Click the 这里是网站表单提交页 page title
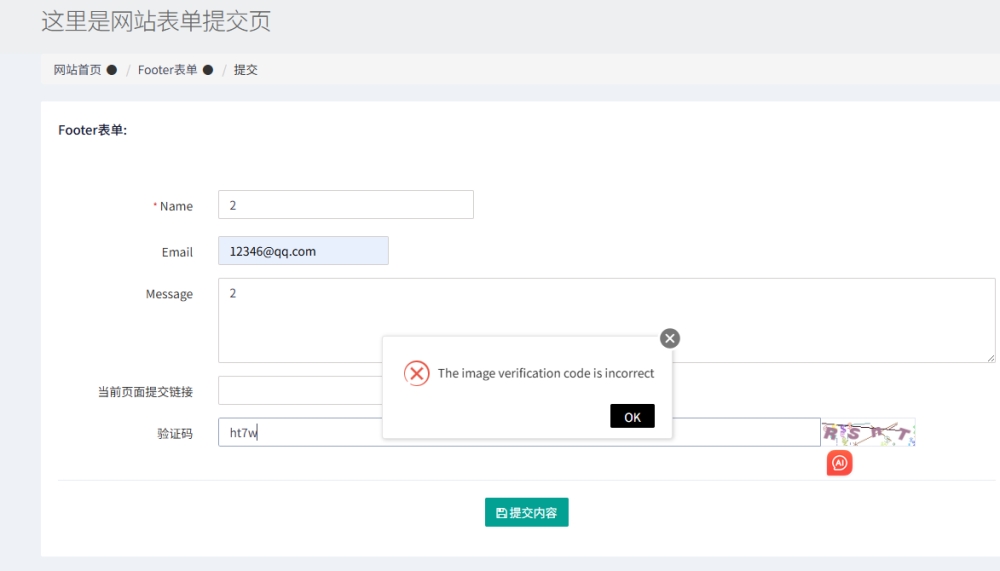Screen dimensions: 1000x571 (156, 21)
